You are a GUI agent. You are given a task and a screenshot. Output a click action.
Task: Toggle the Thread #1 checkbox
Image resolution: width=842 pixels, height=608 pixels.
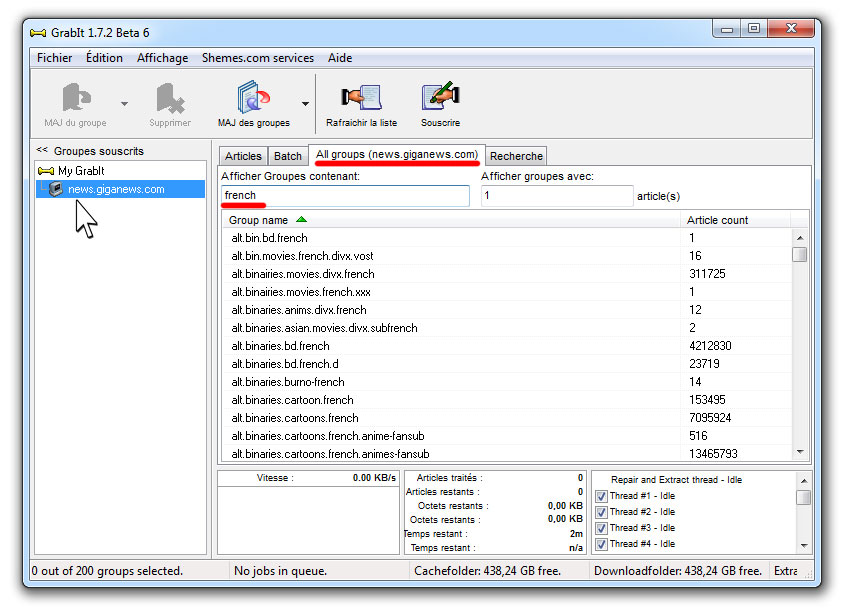click(601, 496)
